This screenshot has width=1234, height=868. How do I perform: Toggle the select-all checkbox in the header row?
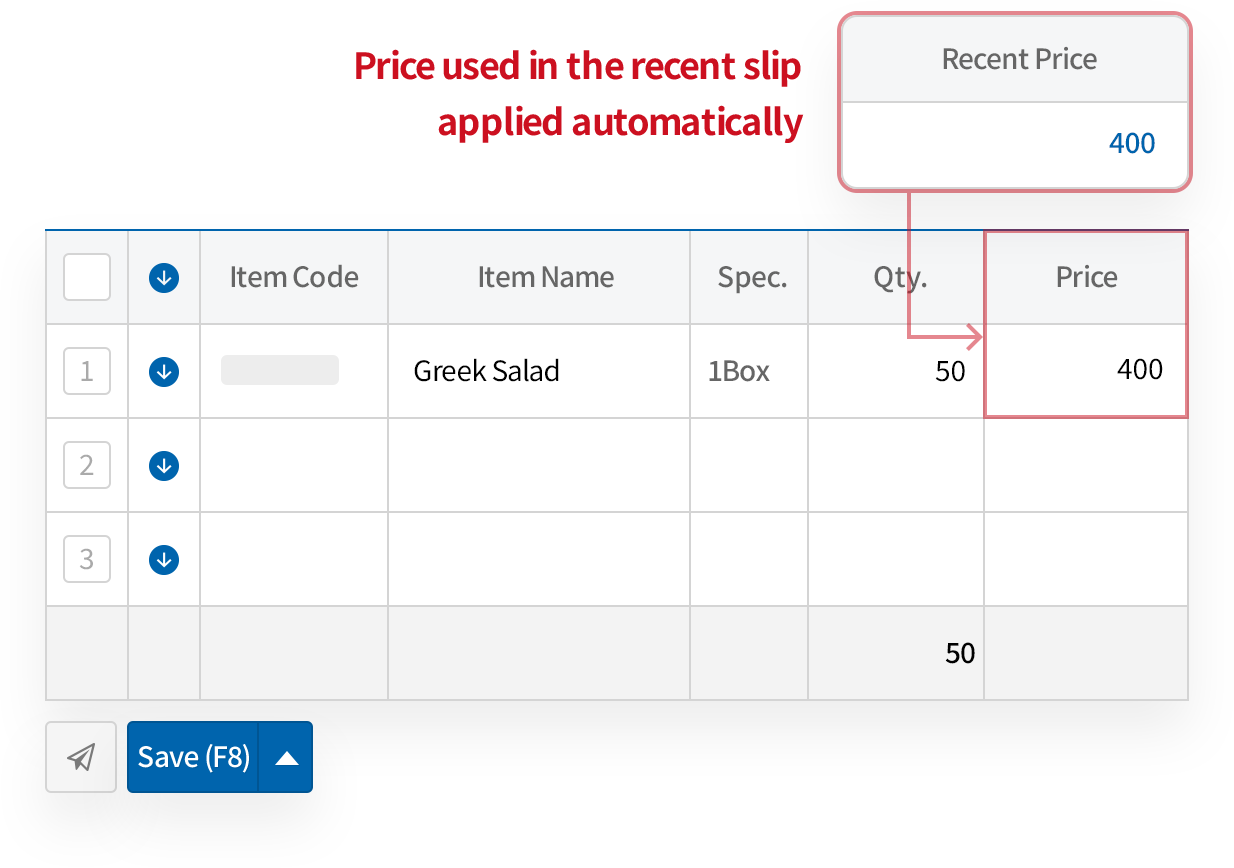(x=86, y=277)
